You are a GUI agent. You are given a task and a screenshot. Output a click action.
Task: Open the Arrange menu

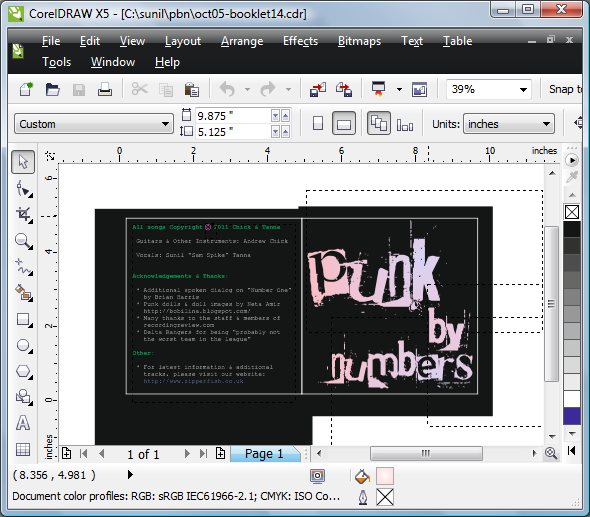[x=242, y=41]
